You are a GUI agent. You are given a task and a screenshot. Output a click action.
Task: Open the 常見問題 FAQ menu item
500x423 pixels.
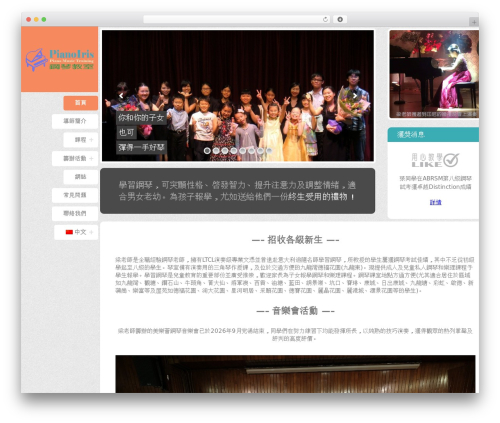[x=75, y=195]
